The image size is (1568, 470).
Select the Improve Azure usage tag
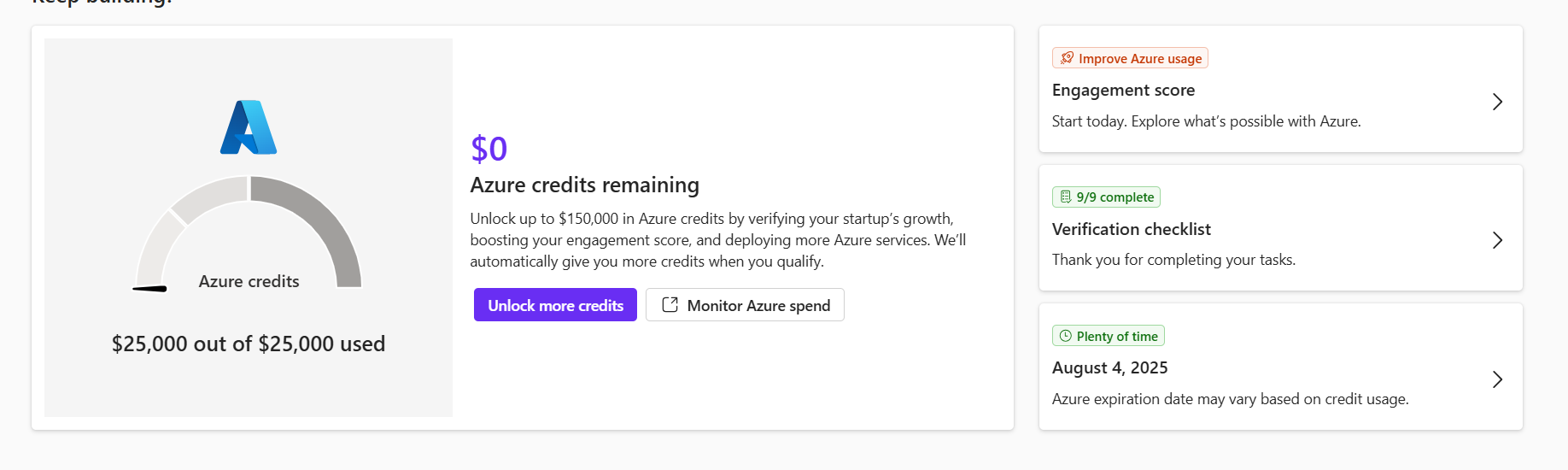[x=1130, y=58]
